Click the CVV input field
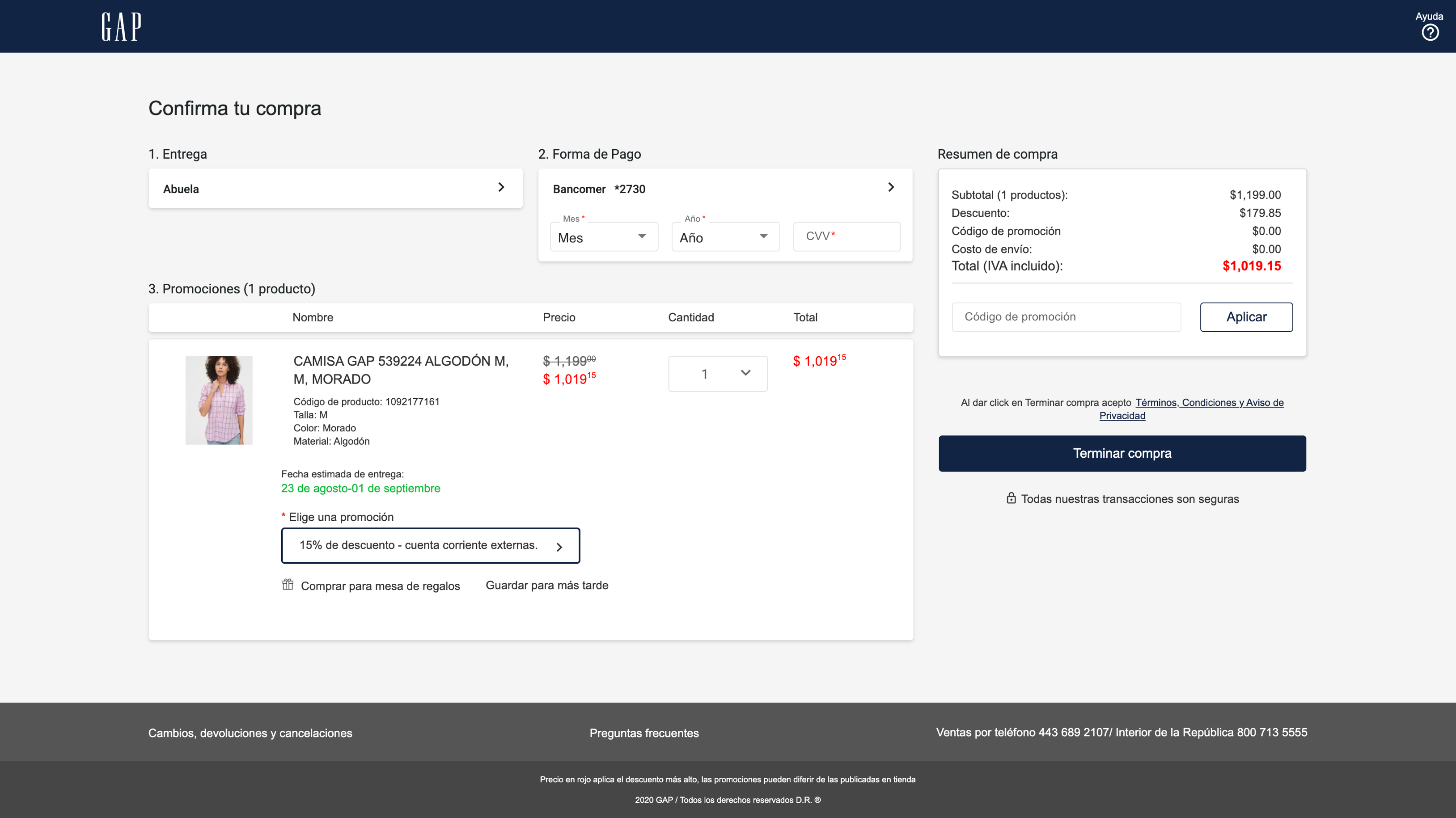Image resolution: width=1456 pixels, height=818 pixels. (x=847, y=237)
